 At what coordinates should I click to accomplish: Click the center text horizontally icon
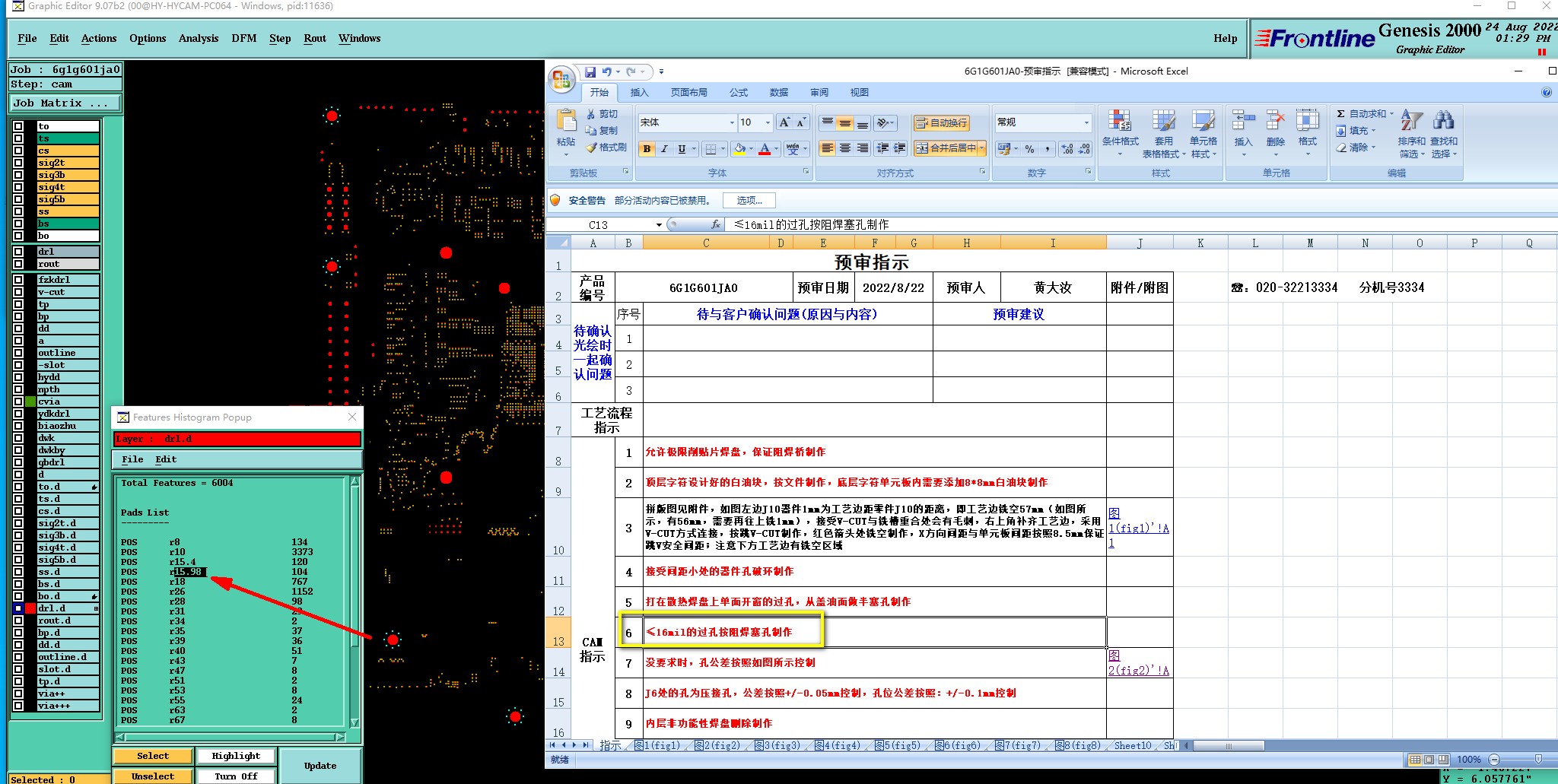[845, 149]
